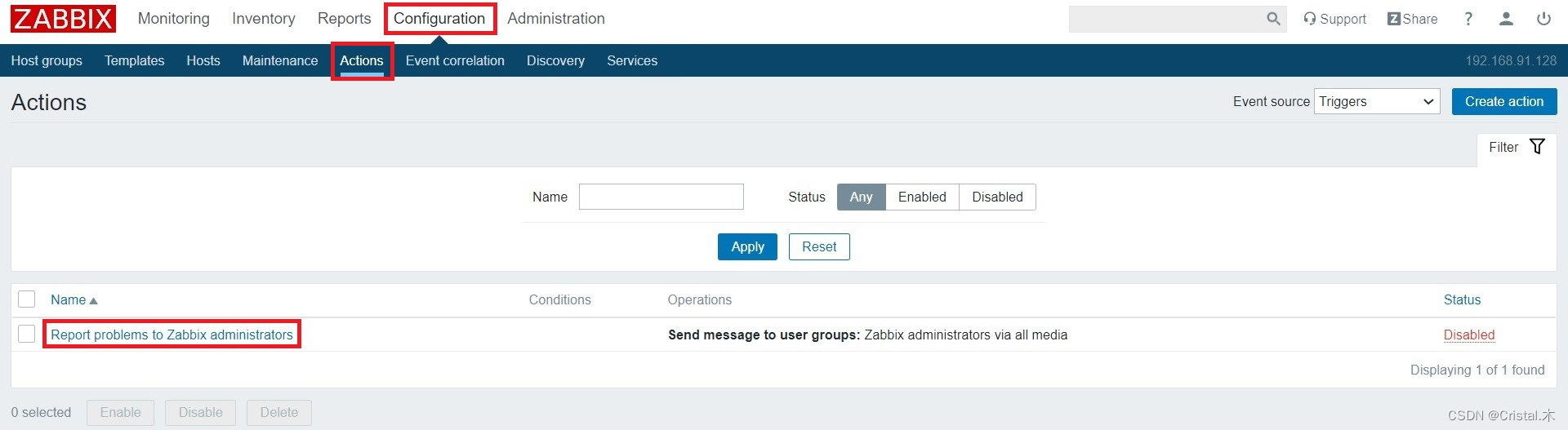1568x430 pixels.
Task: Click the ZABBIX logo
Action: click(63, 19)
